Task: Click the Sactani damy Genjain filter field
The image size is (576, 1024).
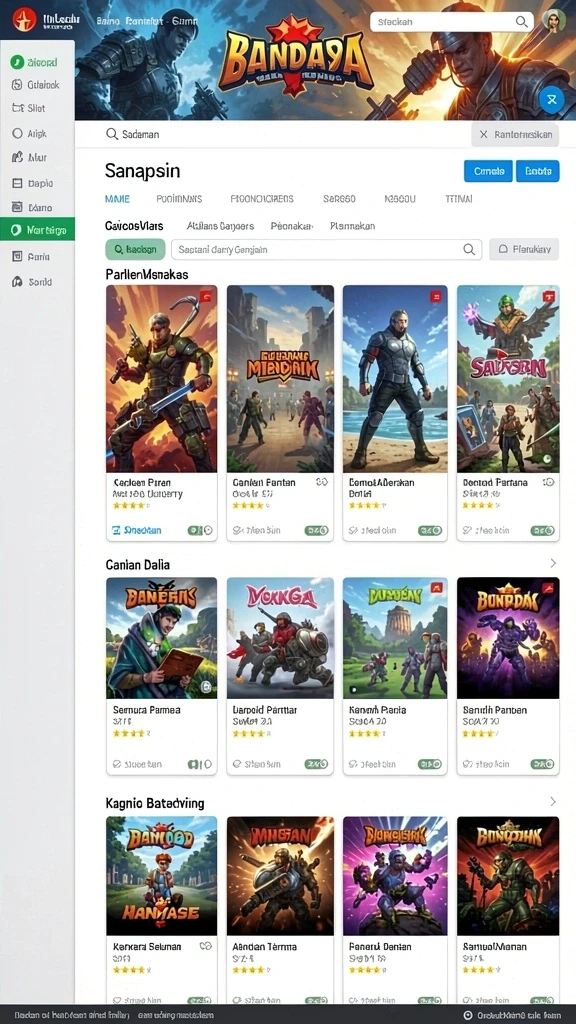Action: tap(327, 249)
